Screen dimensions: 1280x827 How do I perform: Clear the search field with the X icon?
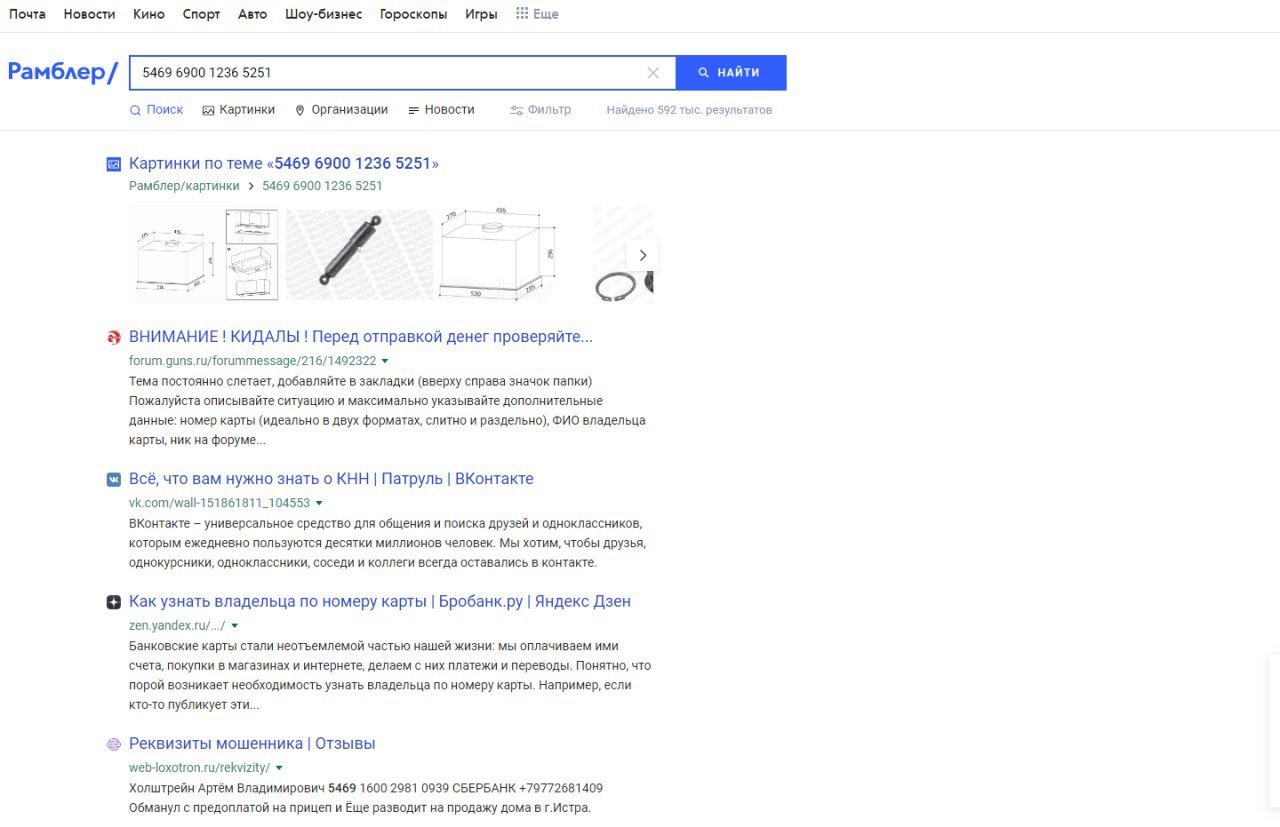[x=653, y=73]
